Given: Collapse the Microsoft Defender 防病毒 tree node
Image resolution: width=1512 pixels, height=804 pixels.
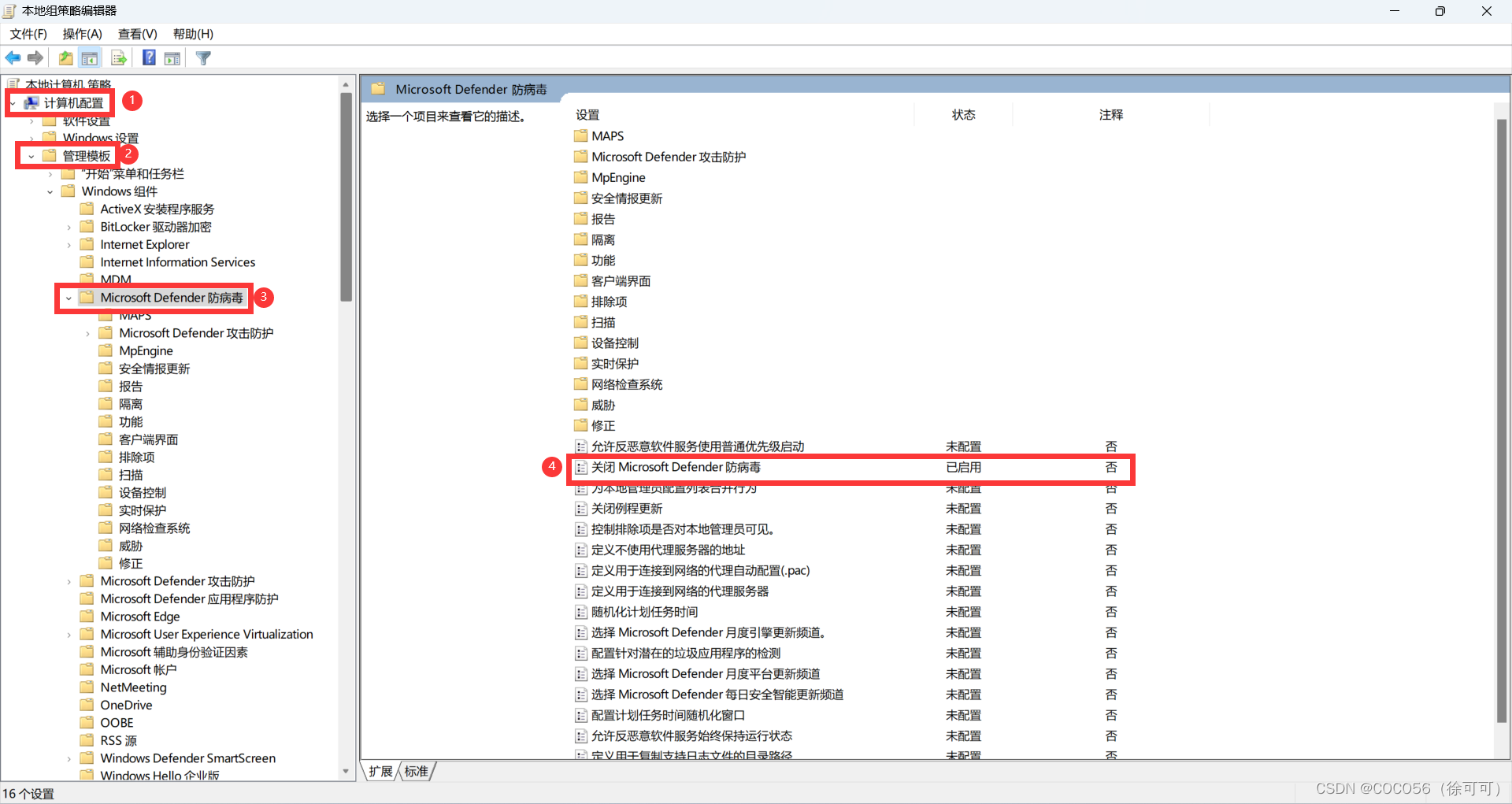Looking at the screenshot, I should (x=69, y=298).
